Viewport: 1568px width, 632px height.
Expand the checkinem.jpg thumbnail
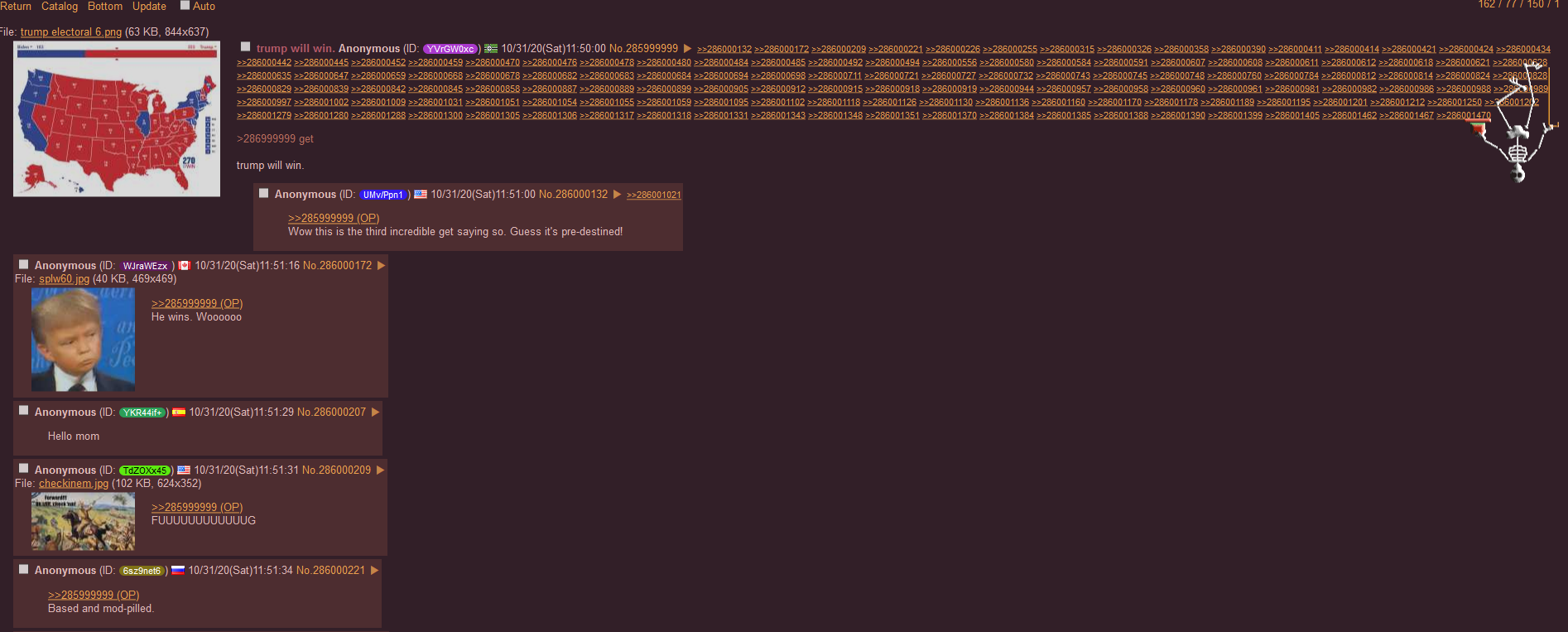pos(83,522)
